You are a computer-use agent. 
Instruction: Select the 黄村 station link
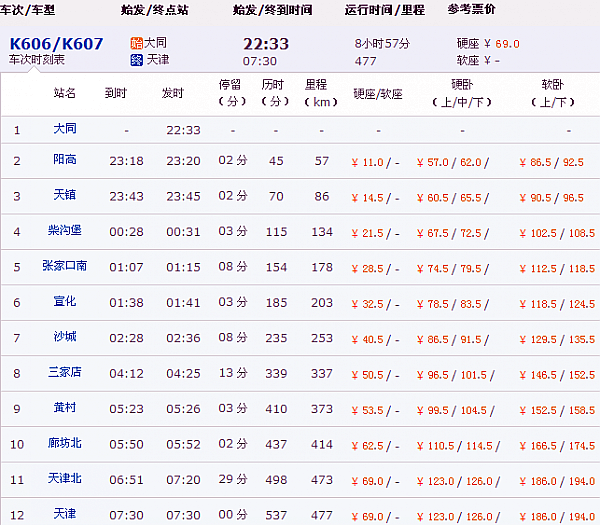point(65,408)
